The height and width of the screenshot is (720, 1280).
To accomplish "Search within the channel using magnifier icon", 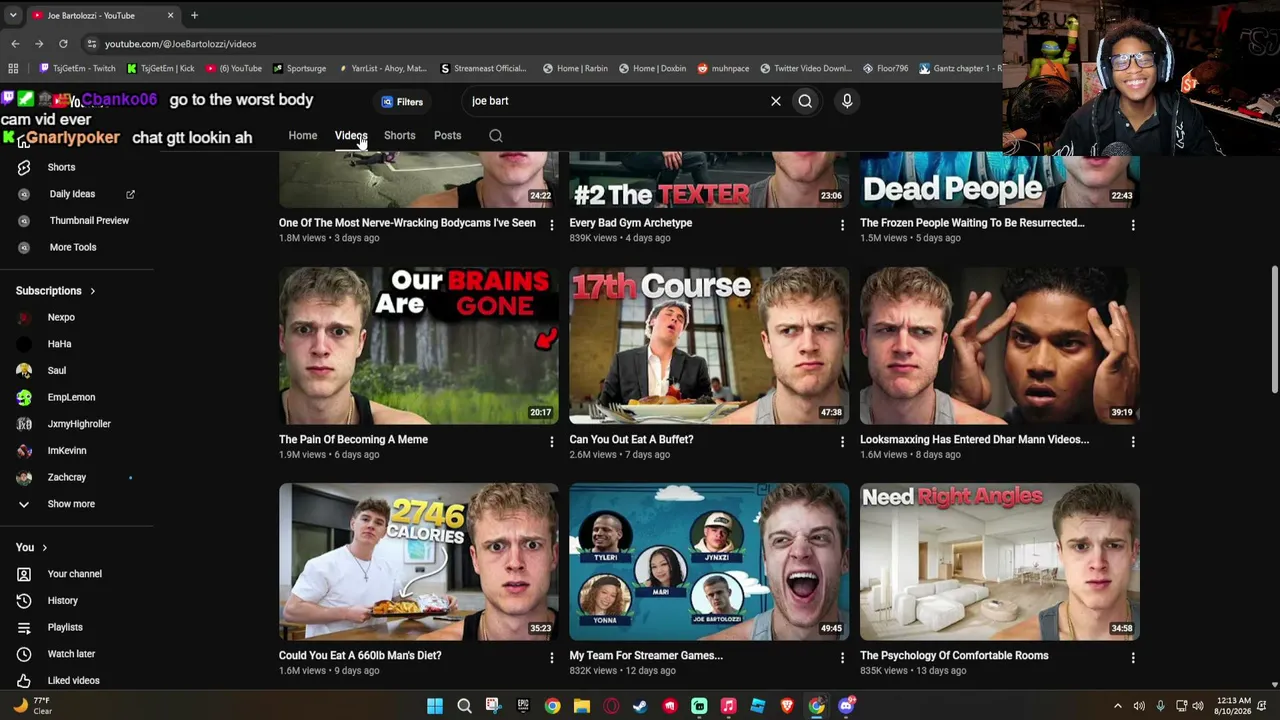I will point(496,136).
